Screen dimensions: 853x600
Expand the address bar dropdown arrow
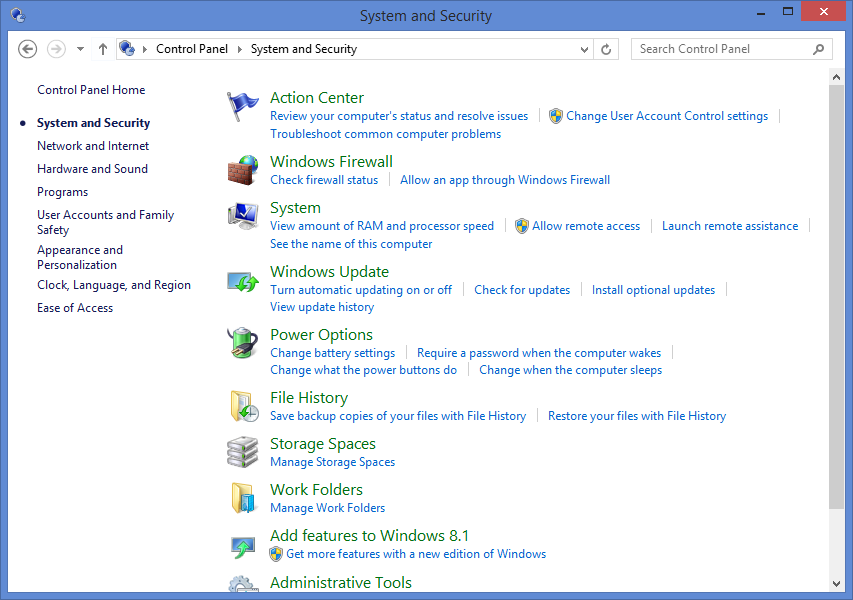click(x=583, y=48)
